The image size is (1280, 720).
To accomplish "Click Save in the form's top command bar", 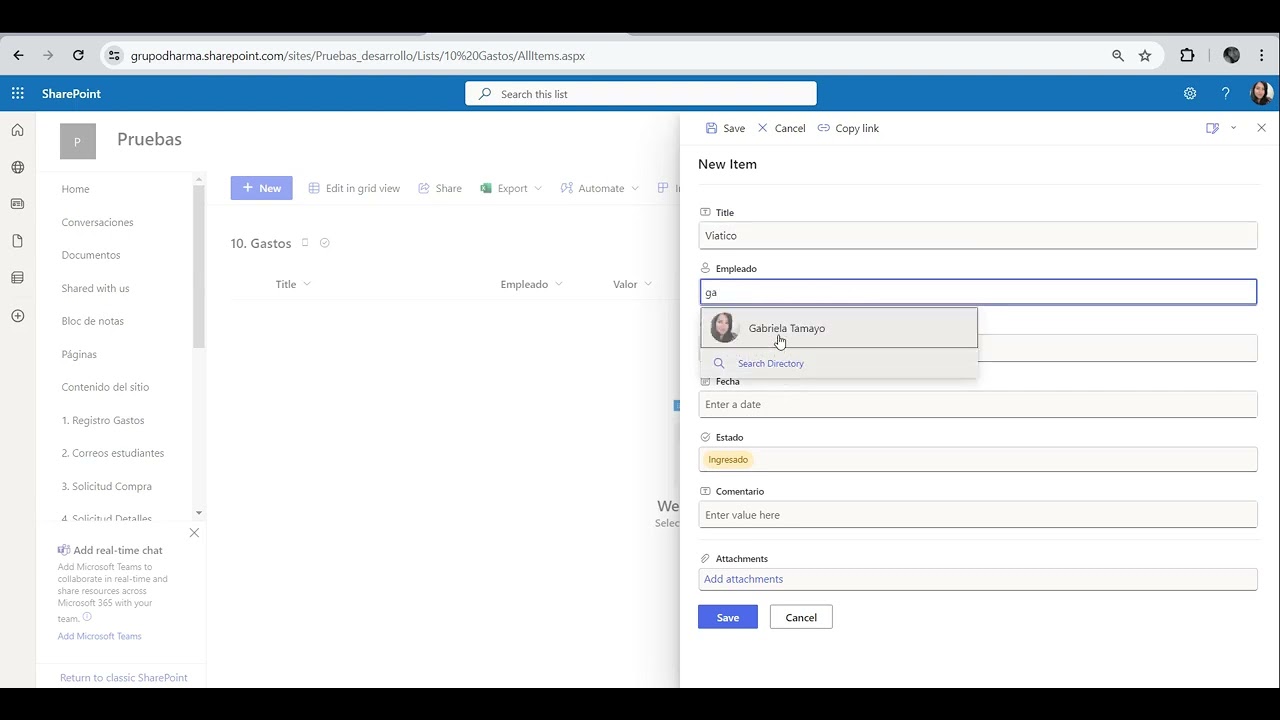I will (x=725, y=128).
